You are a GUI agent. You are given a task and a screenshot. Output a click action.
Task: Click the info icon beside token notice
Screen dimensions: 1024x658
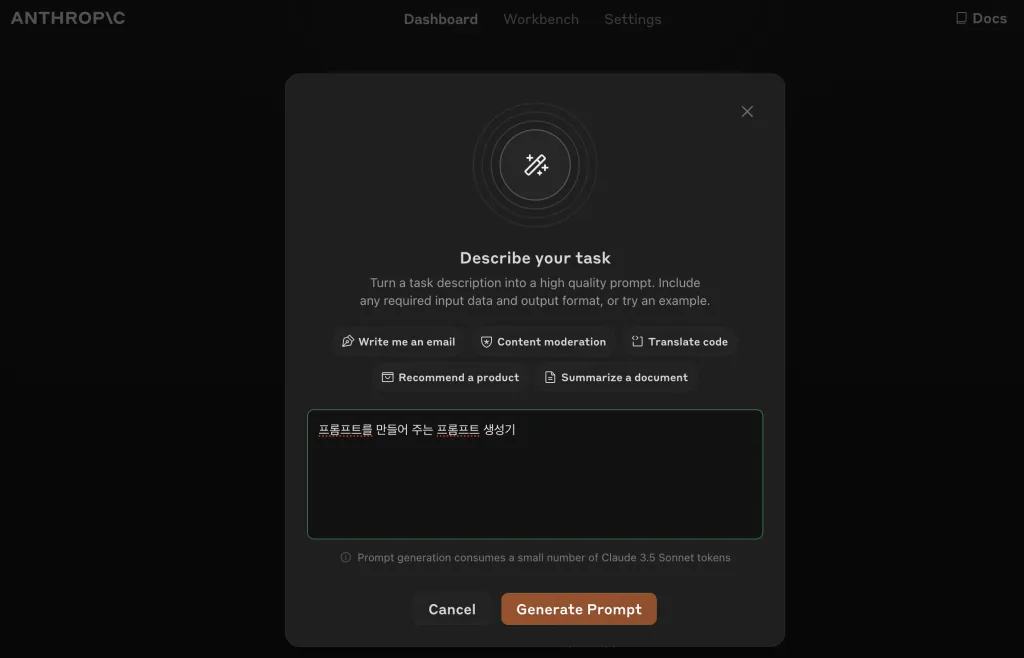pyautogui.click(x=345, y=557)
